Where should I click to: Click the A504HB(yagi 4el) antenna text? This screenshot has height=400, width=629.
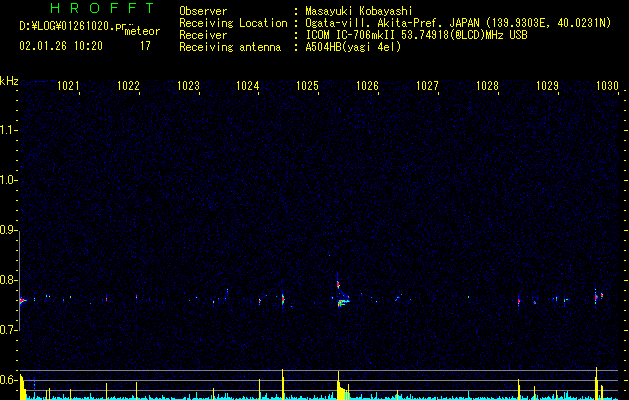pos(353,47)
